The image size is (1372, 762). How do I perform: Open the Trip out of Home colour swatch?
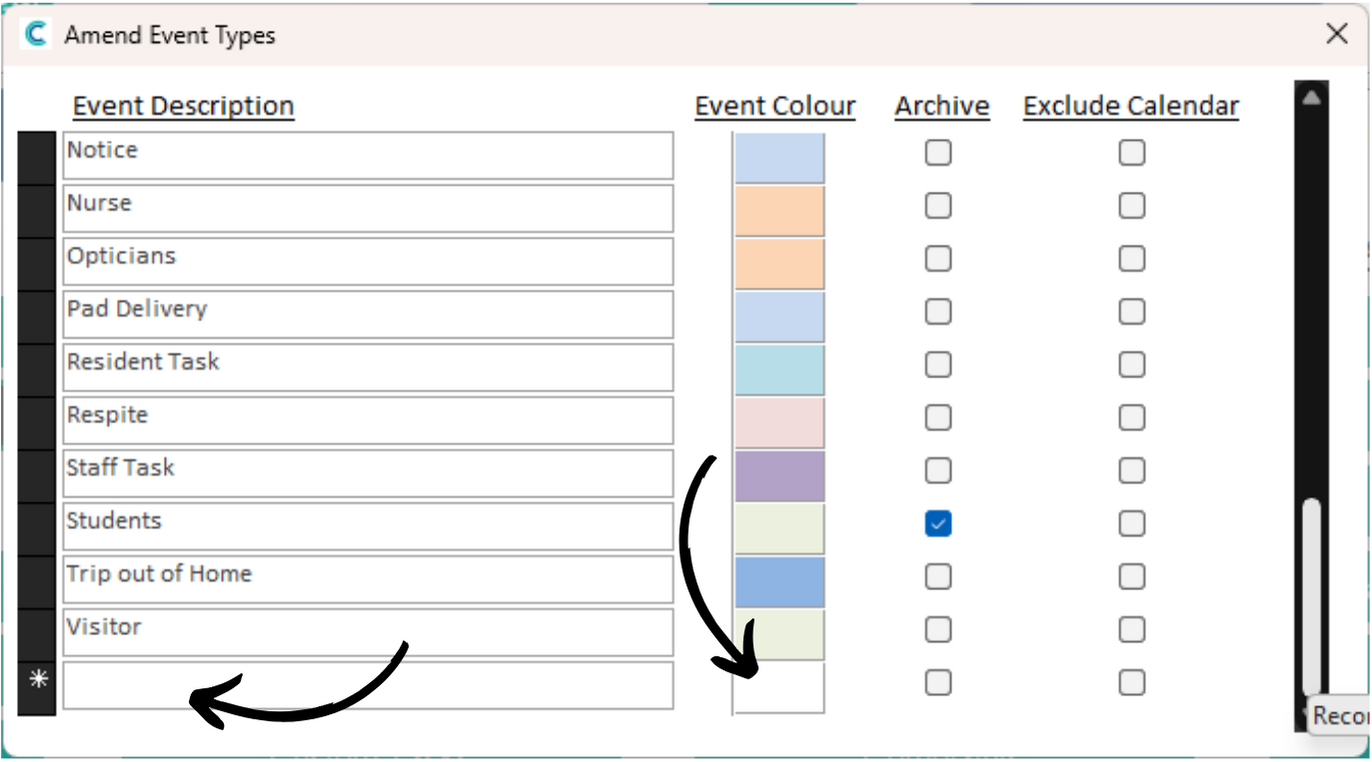click(x=780, y=582)
